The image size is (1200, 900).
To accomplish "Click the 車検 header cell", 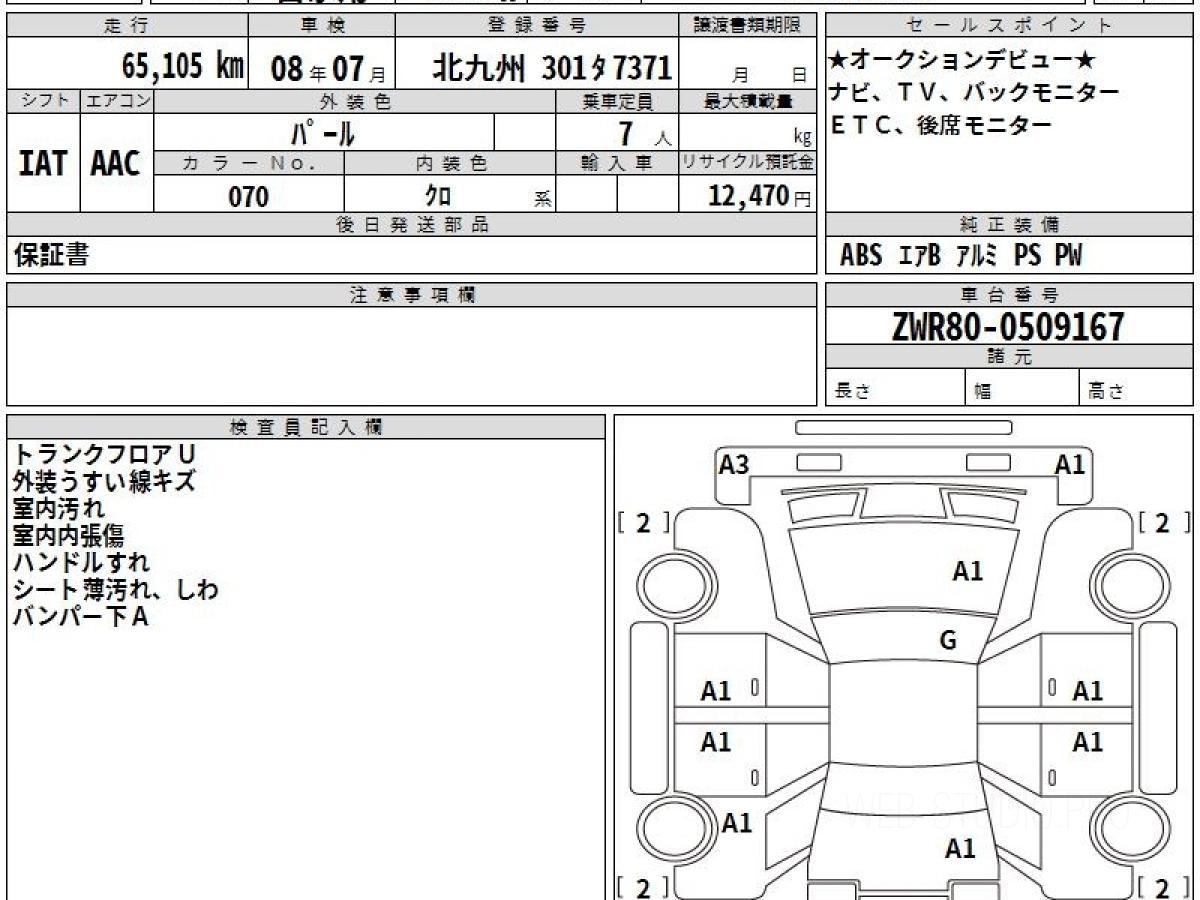I will click(x=321, y=25).
